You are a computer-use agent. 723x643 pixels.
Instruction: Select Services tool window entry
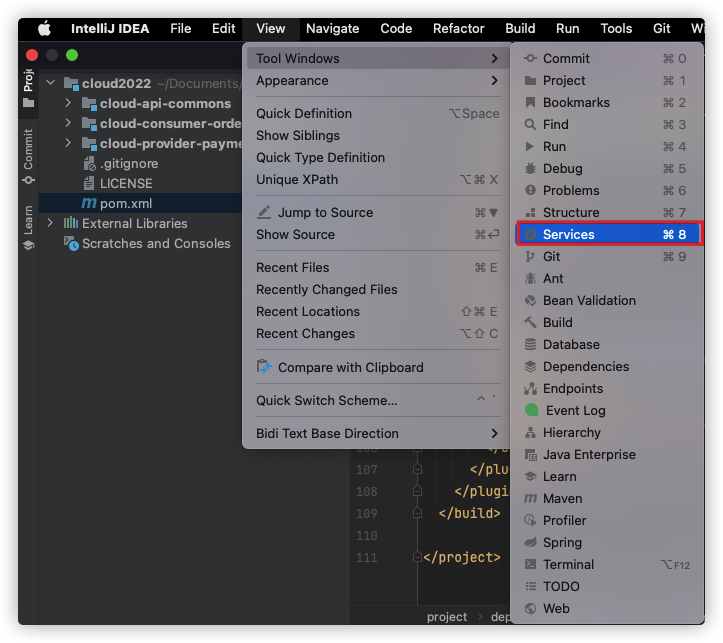609,234
